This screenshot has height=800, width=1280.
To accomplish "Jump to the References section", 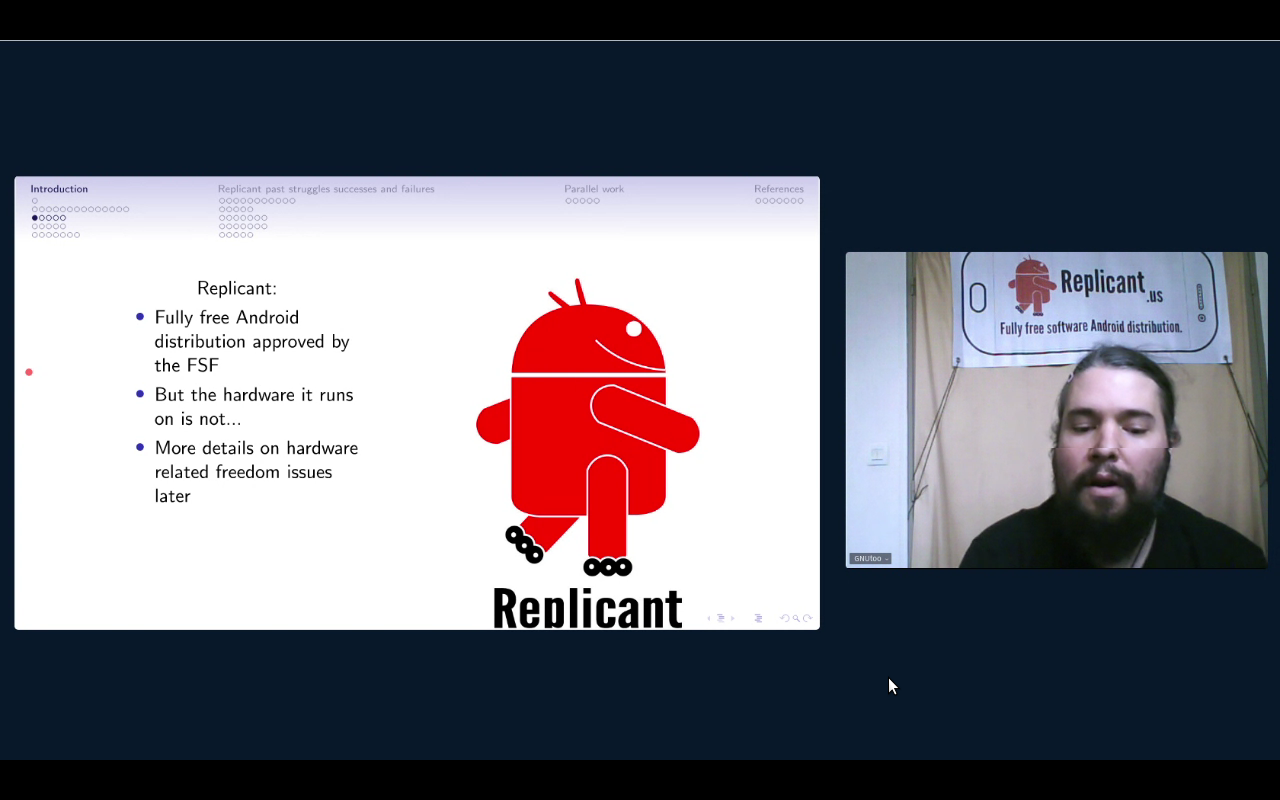I will [x=779, y=189].
